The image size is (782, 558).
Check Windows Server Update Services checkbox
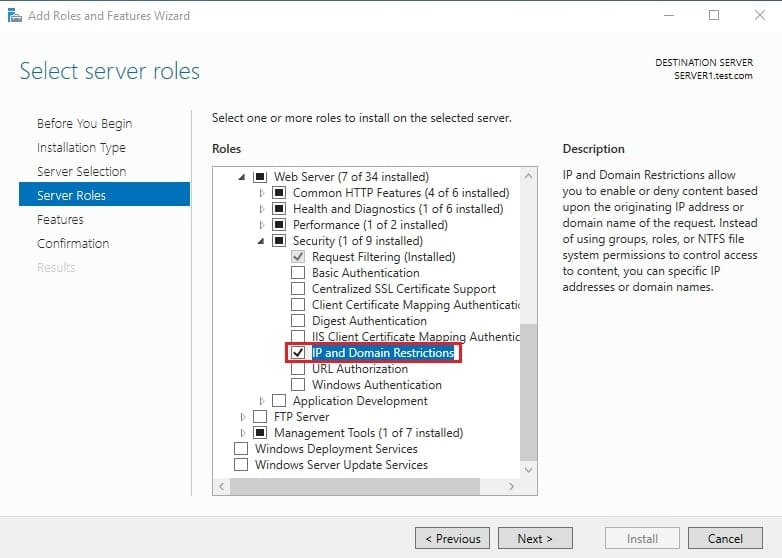(241, 464)
